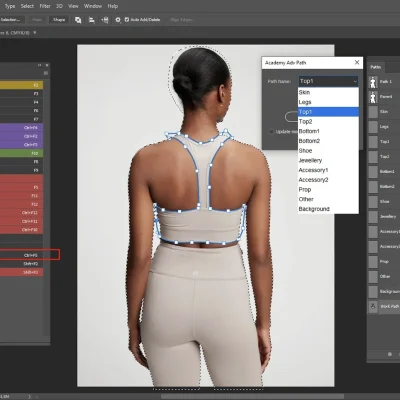Viewport: 400px width, 400px height.
Task: Select the Jewellery path in Paths panel
Action: click(384, 216)
